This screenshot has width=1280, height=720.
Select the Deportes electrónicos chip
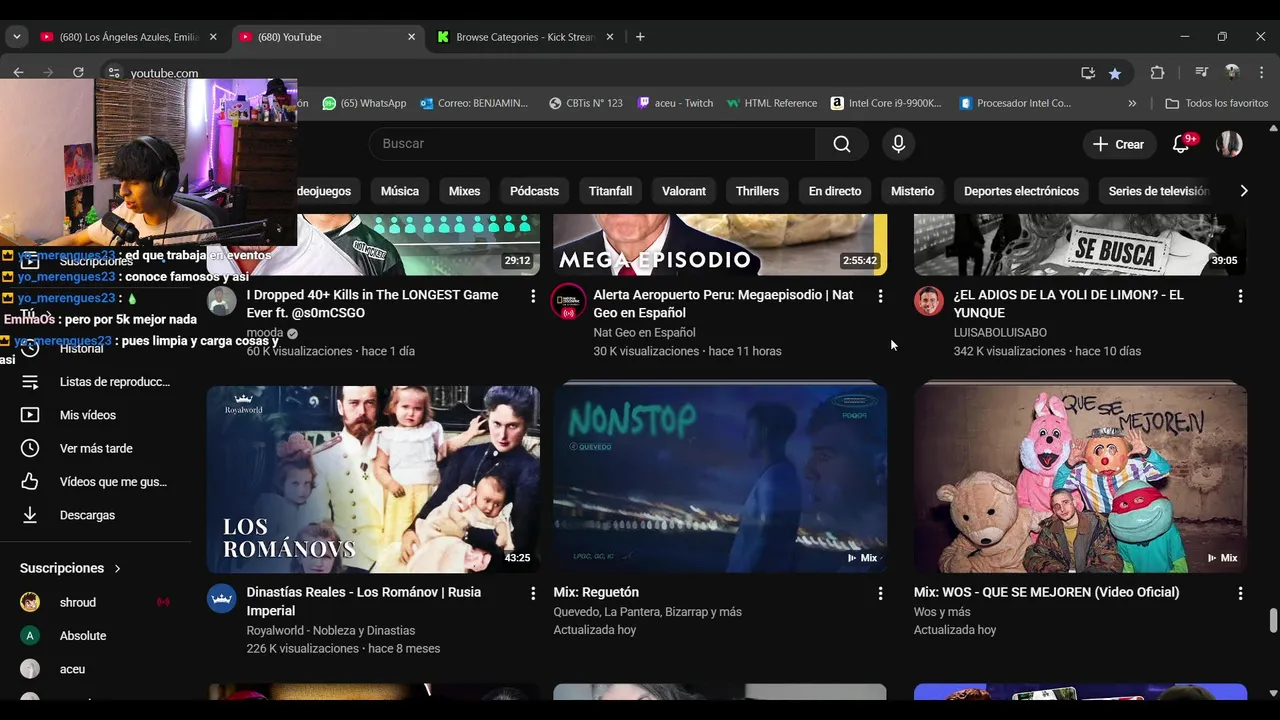coord(1021,191)
